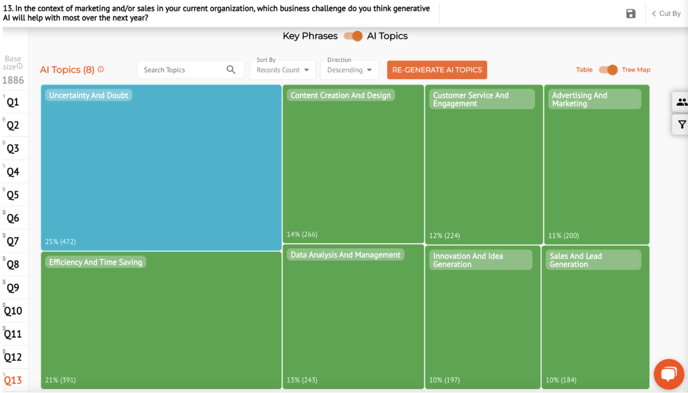This screenshot has height=393, width=688.
Task: Go to question Q11
Action: [x=13, y=334]
